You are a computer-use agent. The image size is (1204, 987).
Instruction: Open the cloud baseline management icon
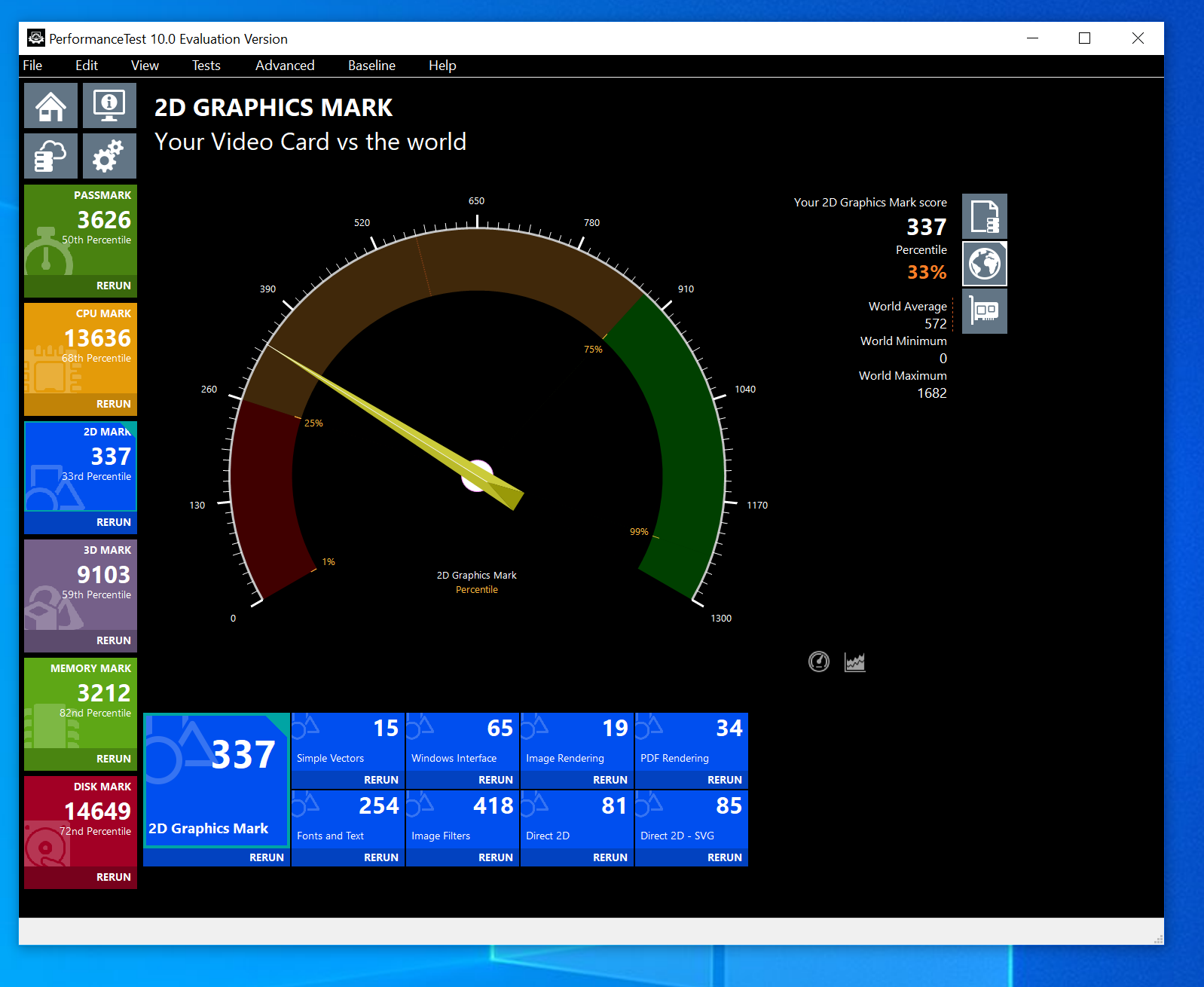[50, 156]
